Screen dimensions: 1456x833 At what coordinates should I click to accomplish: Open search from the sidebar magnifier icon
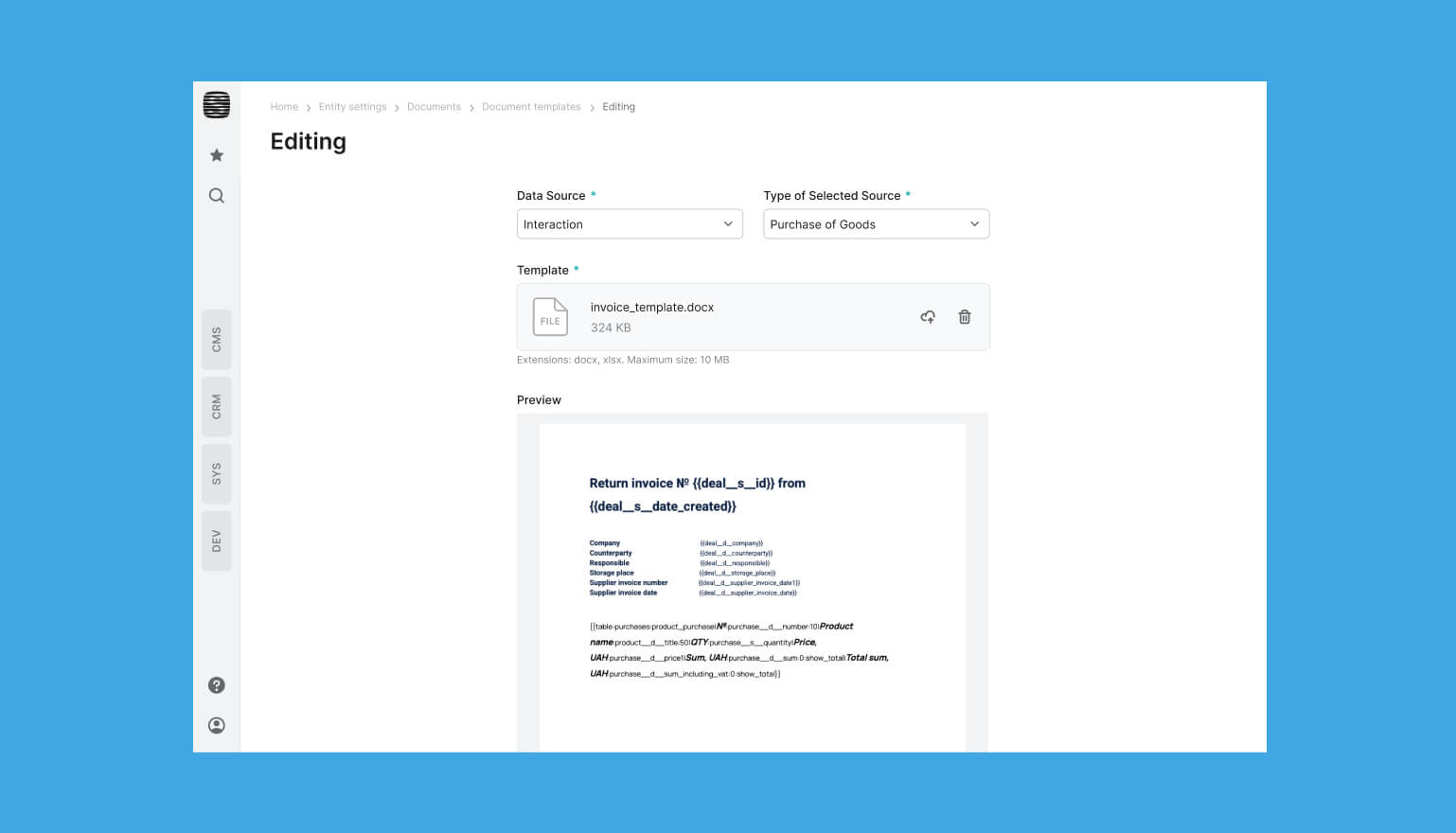point(216,196)
